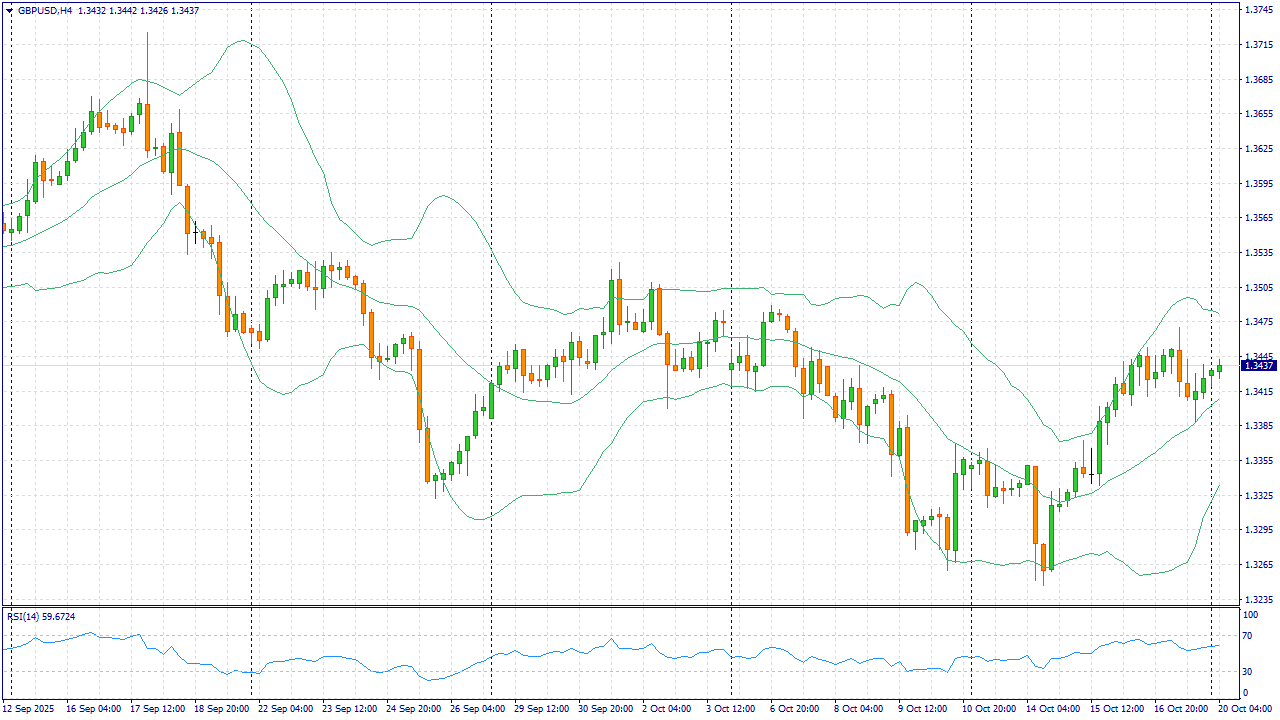
Task: Click the current price tag 1.3437
Action: [x=1257, y=366]
